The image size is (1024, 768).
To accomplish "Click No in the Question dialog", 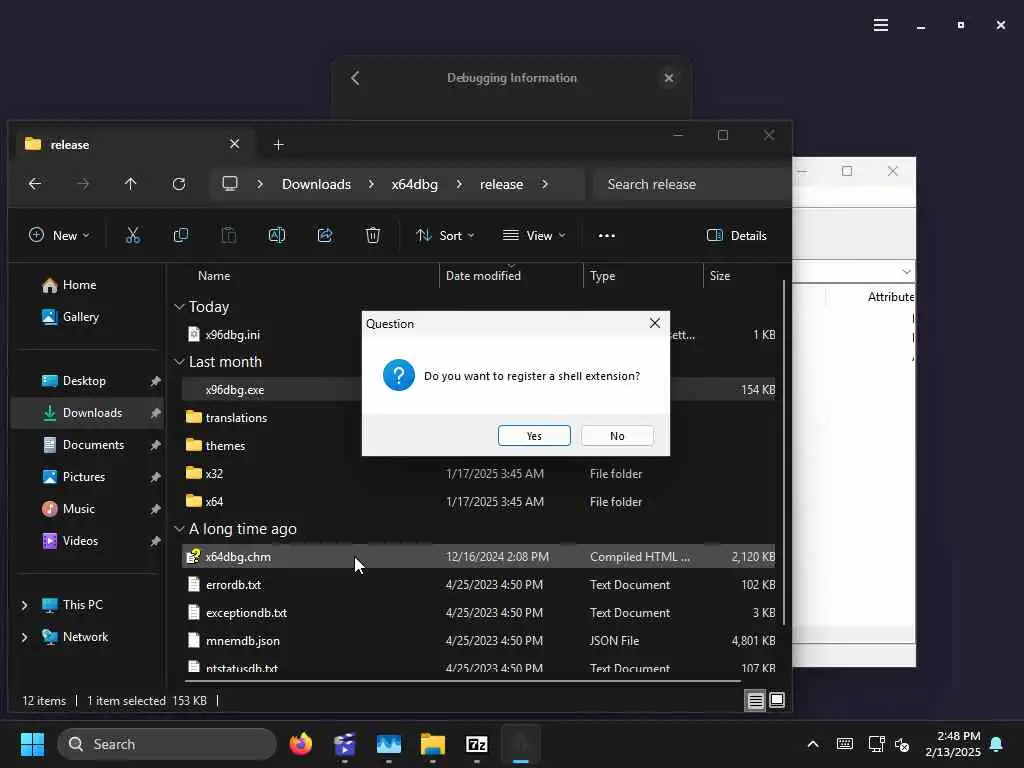I will (616, 436).
